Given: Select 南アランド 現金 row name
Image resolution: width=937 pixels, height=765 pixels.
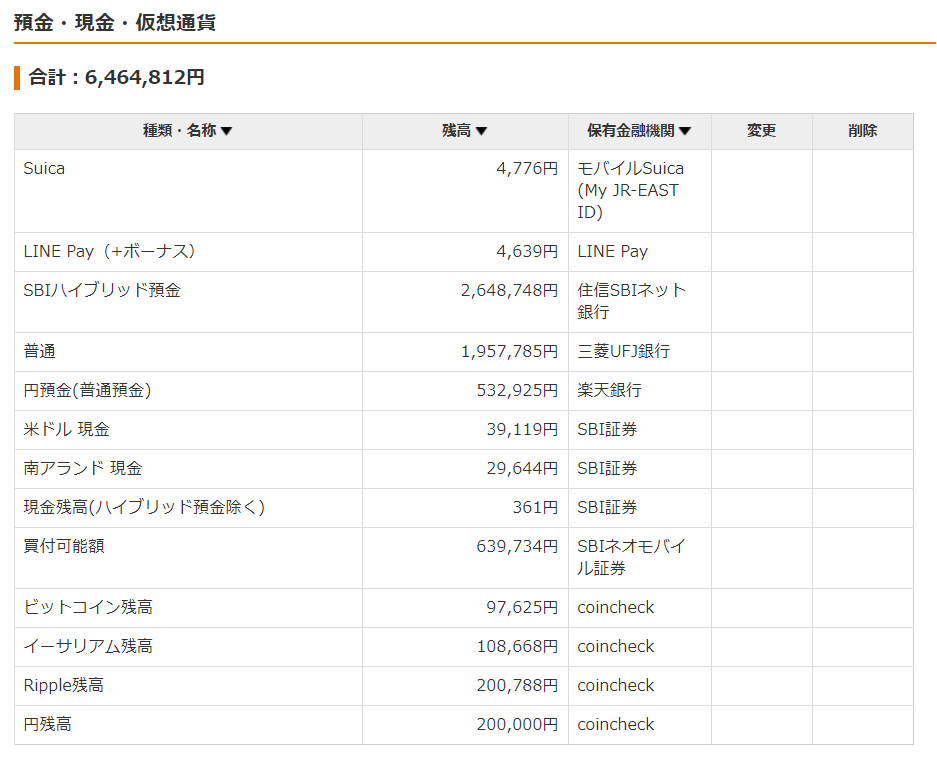Looking at the screenshot, I should click(x=82, y=468).
